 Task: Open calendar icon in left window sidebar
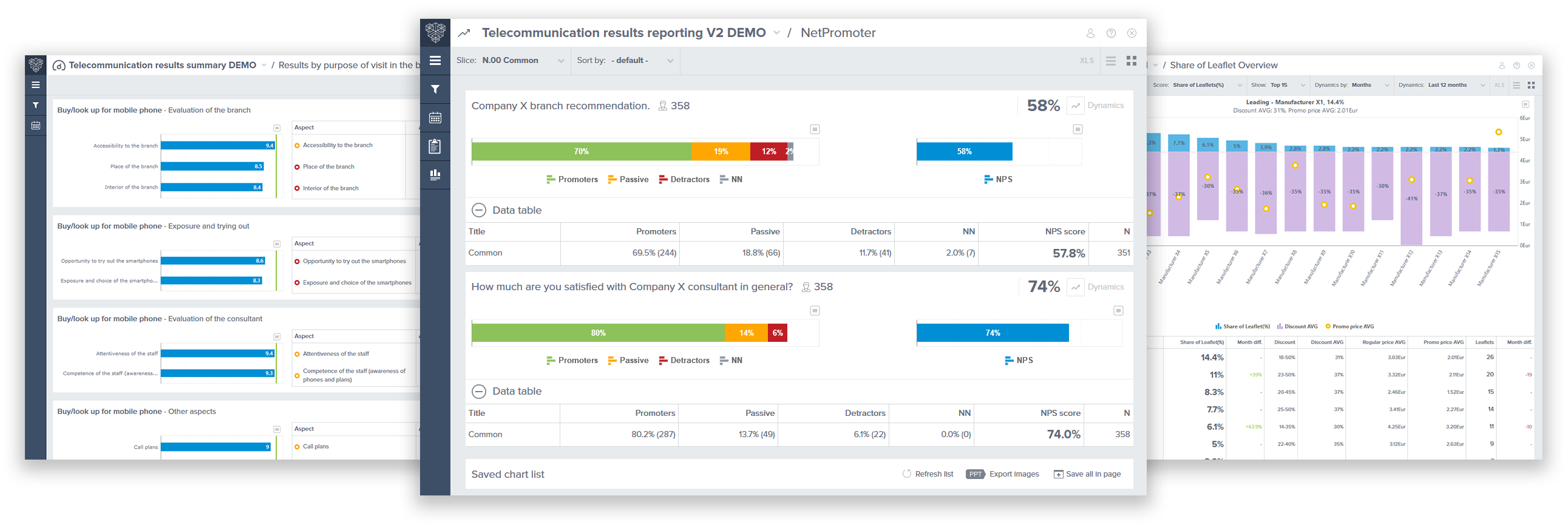(35, 125)
